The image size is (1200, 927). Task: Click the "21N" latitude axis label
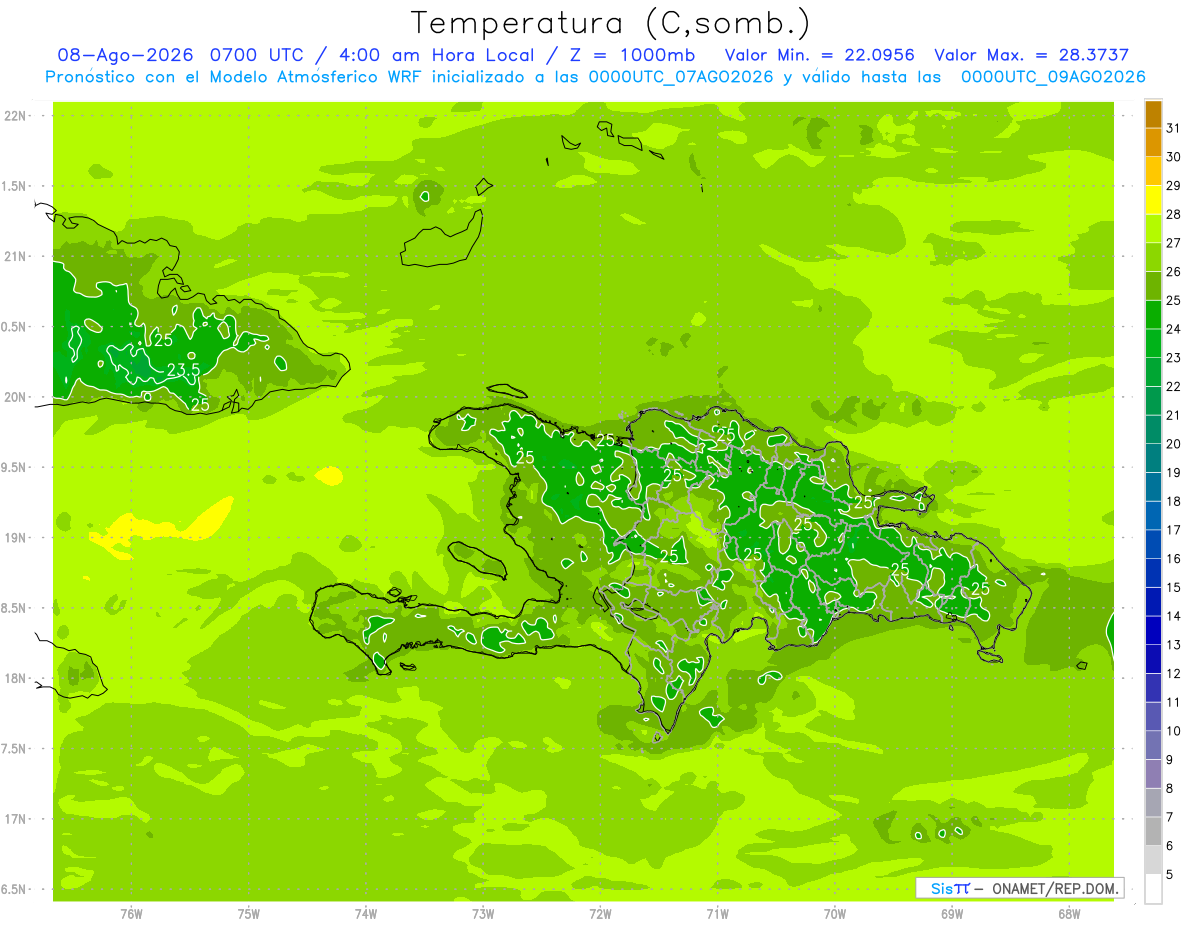click(15, 256)
